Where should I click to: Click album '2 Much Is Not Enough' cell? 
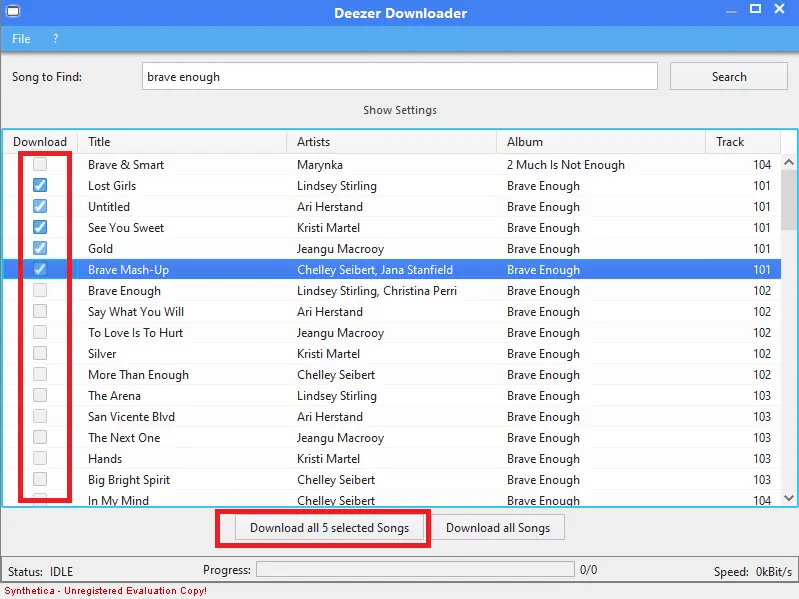pos(566,165)
